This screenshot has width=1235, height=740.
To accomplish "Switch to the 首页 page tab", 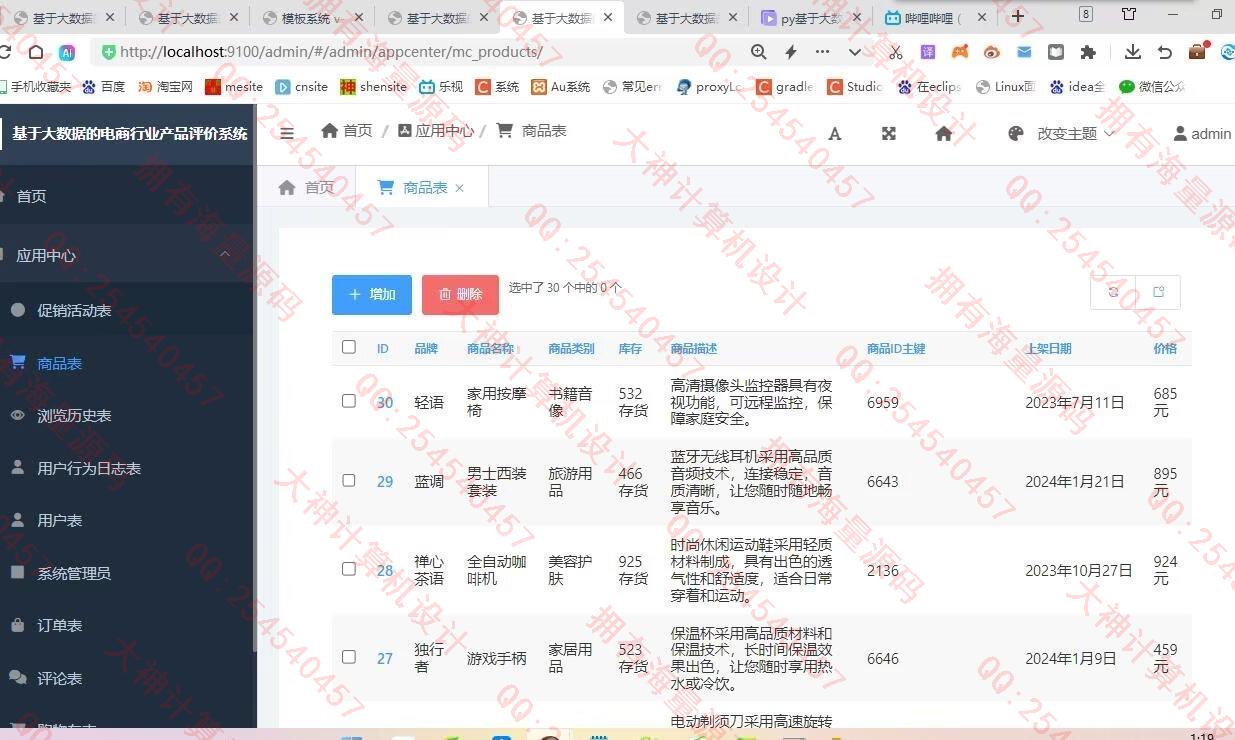I will coord(306,187).
